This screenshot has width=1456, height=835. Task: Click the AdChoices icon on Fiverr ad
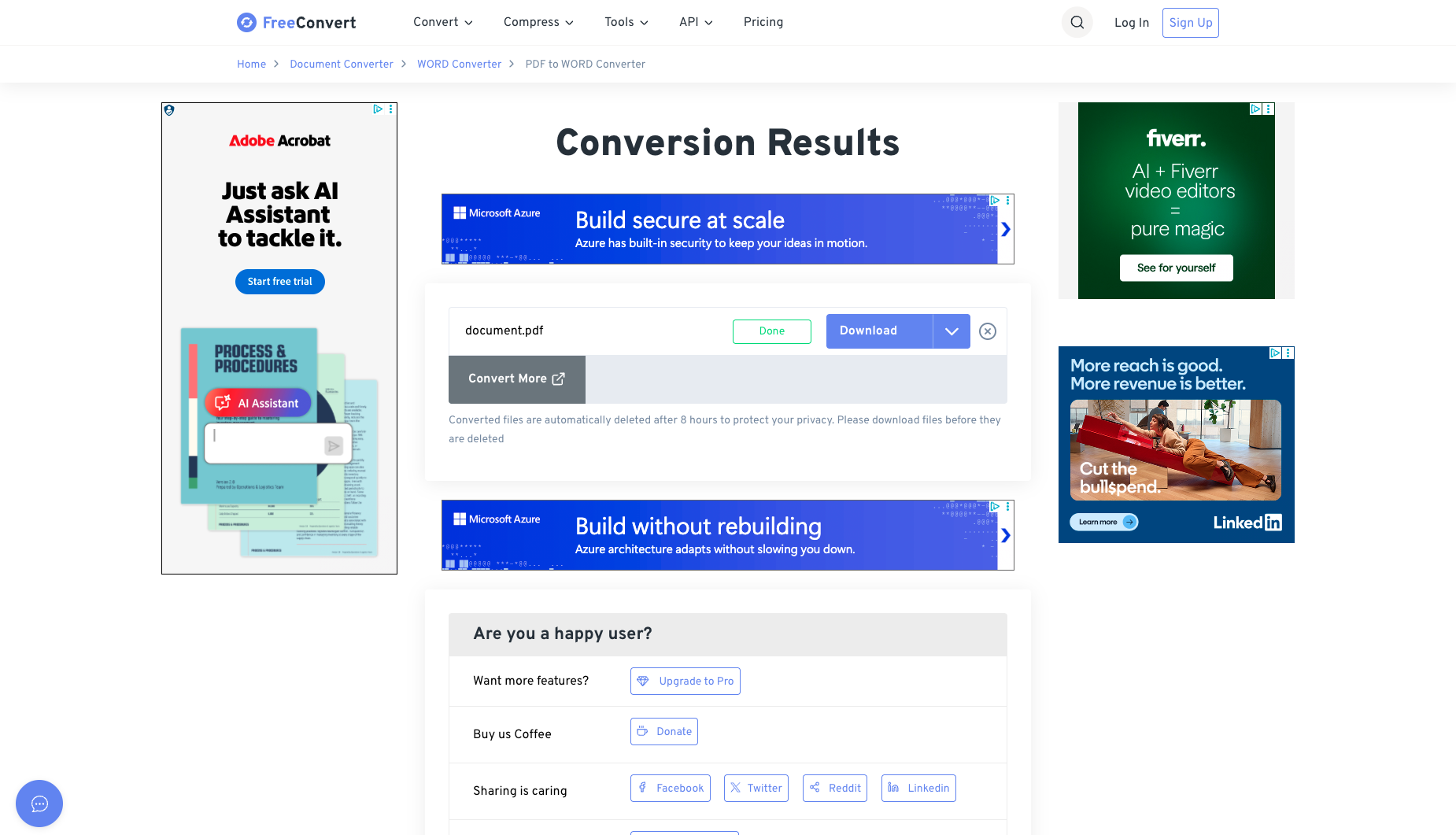pyautogui.click(x=1256, y=109)
